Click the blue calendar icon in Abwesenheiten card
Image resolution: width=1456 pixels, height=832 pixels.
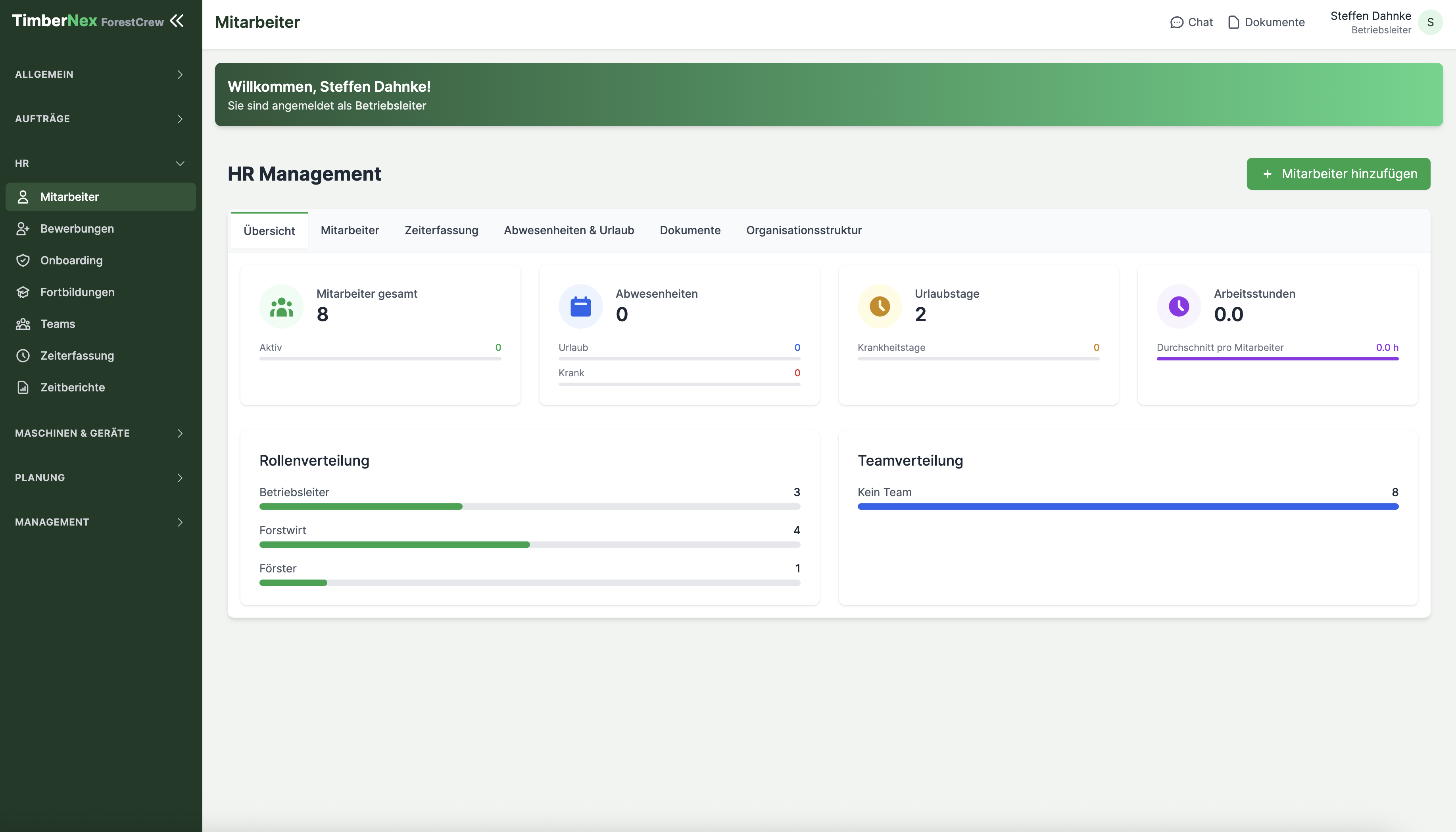click(x=581, y=307)
